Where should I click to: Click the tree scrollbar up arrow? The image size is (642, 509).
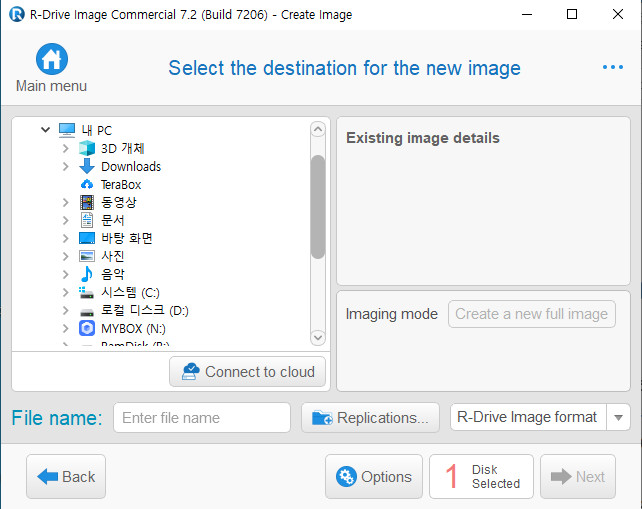tap(318, 130)
